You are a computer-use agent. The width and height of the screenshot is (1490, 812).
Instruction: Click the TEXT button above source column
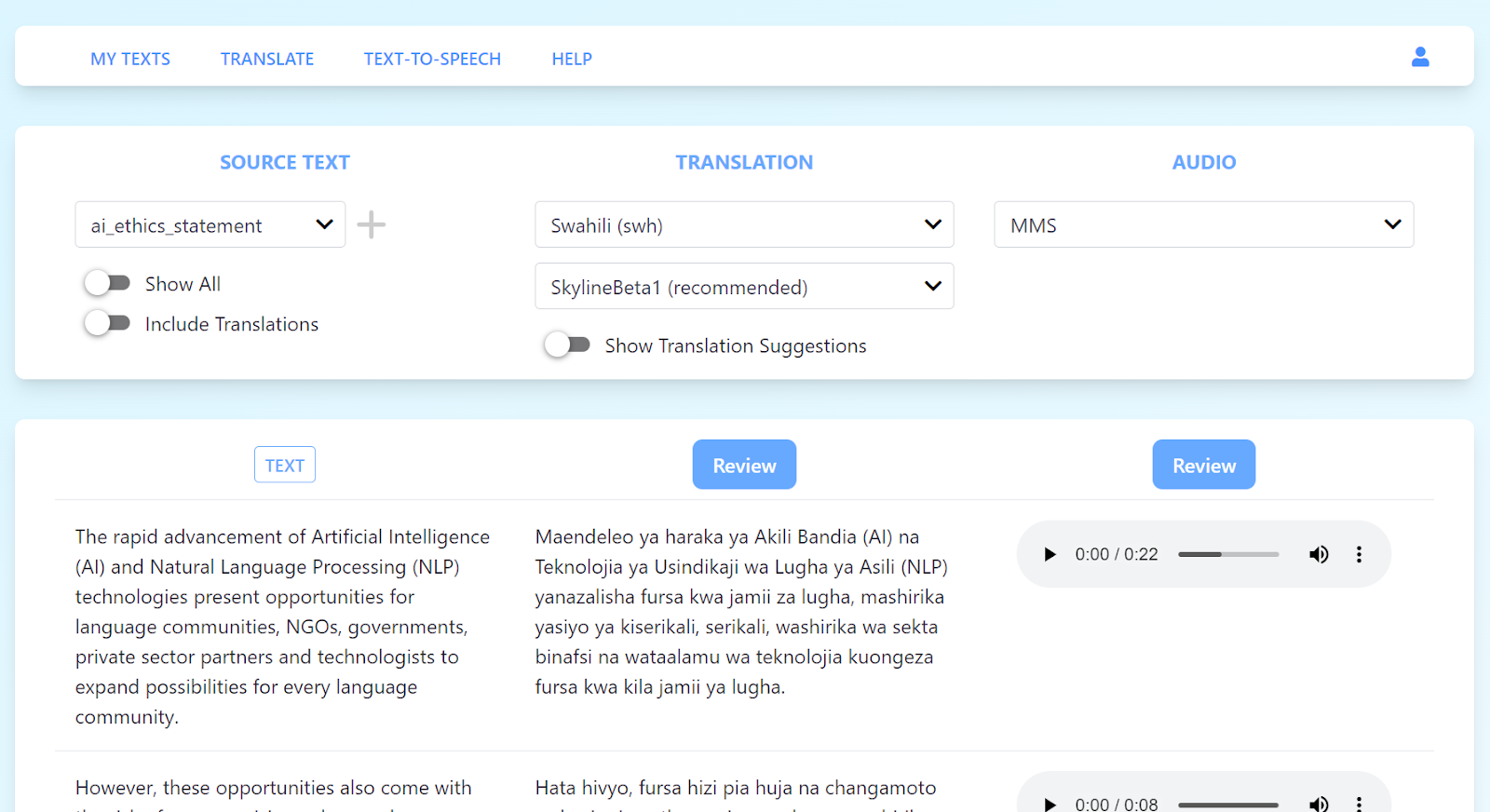(285, 465)
